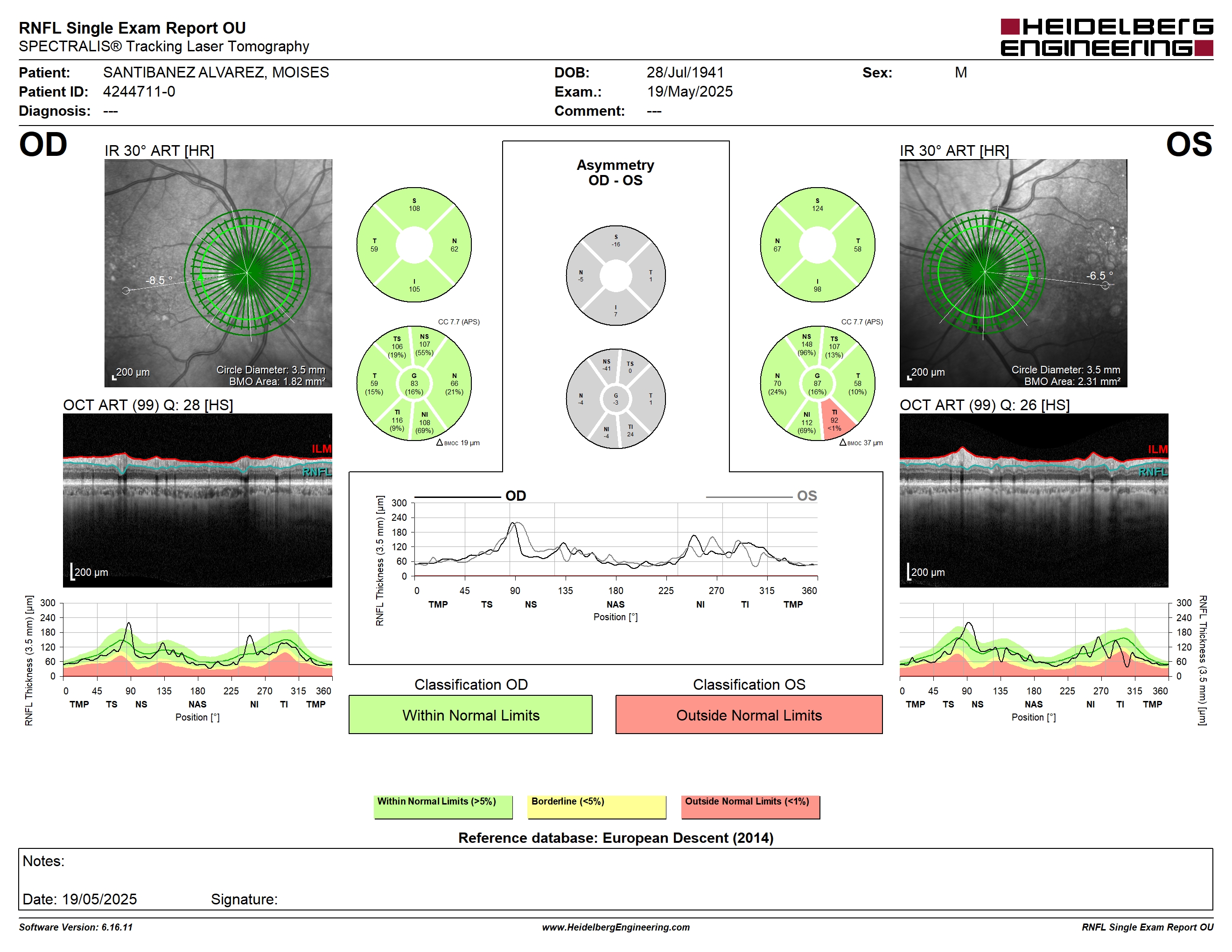Select the OS OCT B-scan image

pyautogui.click(x=1034, y=500)
